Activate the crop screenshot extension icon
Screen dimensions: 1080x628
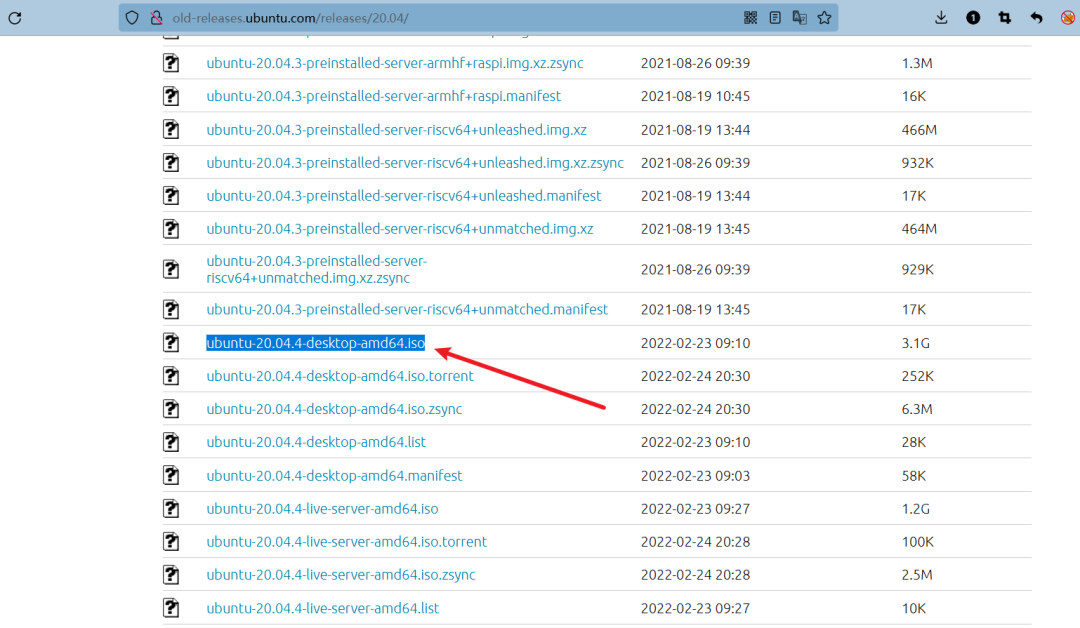pyautogui.click(x=1005, y=18)
